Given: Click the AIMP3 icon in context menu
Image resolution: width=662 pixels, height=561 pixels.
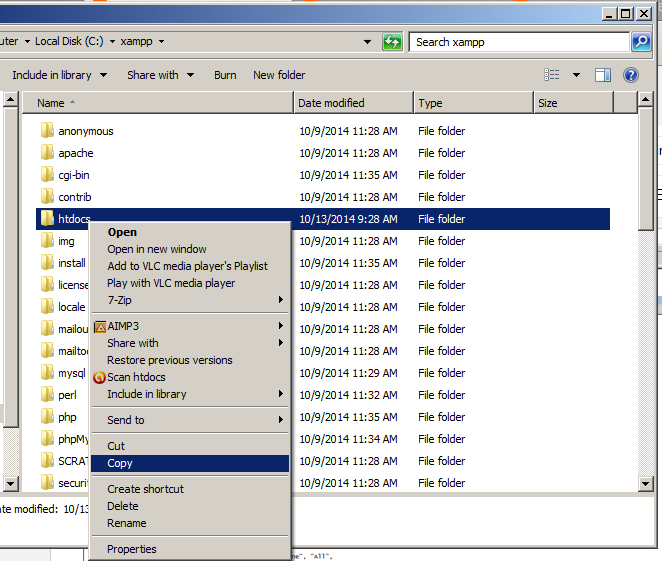Looking at the screenshot, I should 100,327.
